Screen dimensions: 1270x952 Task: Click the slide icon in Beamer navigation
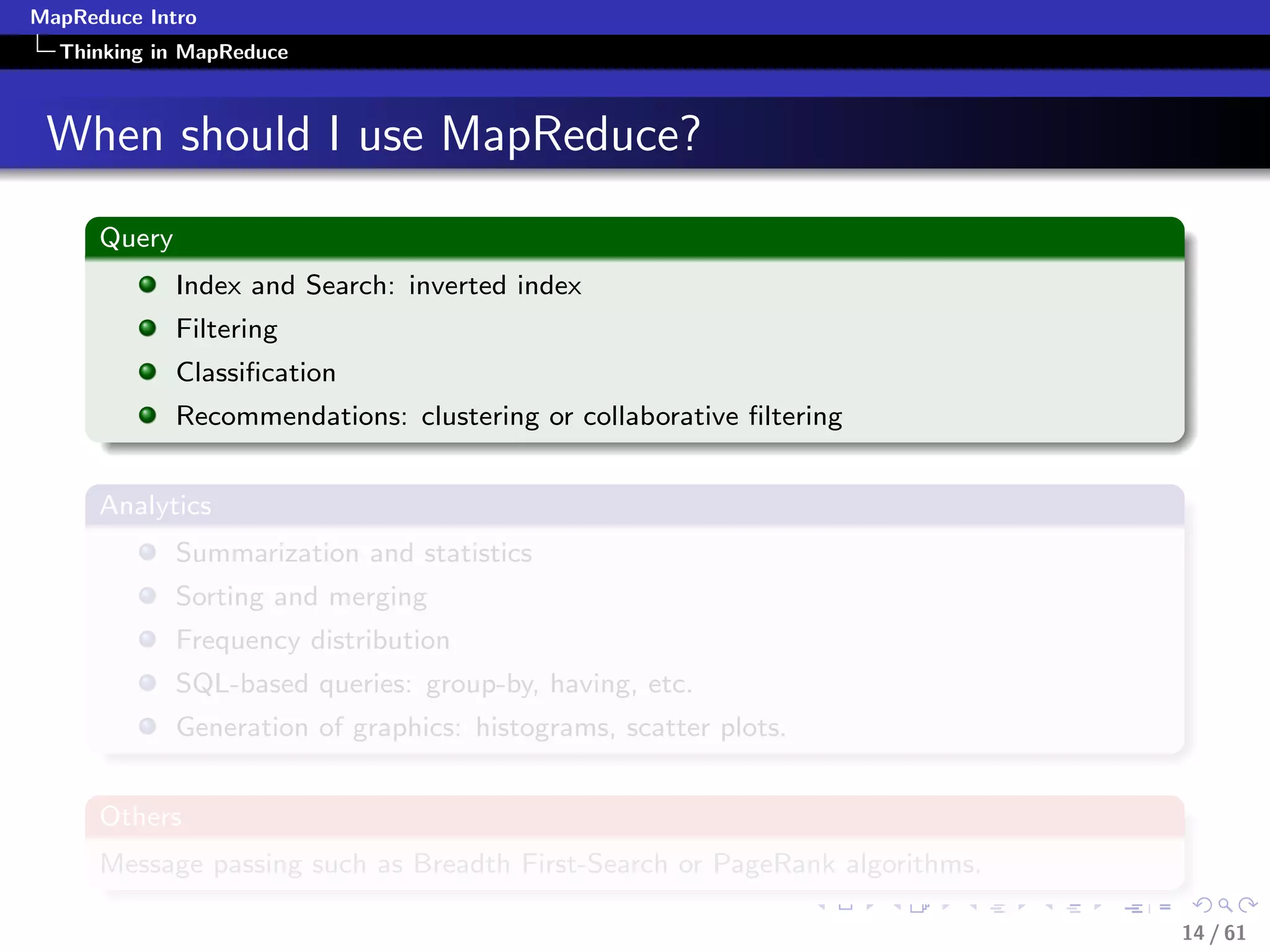click(845, 907)
